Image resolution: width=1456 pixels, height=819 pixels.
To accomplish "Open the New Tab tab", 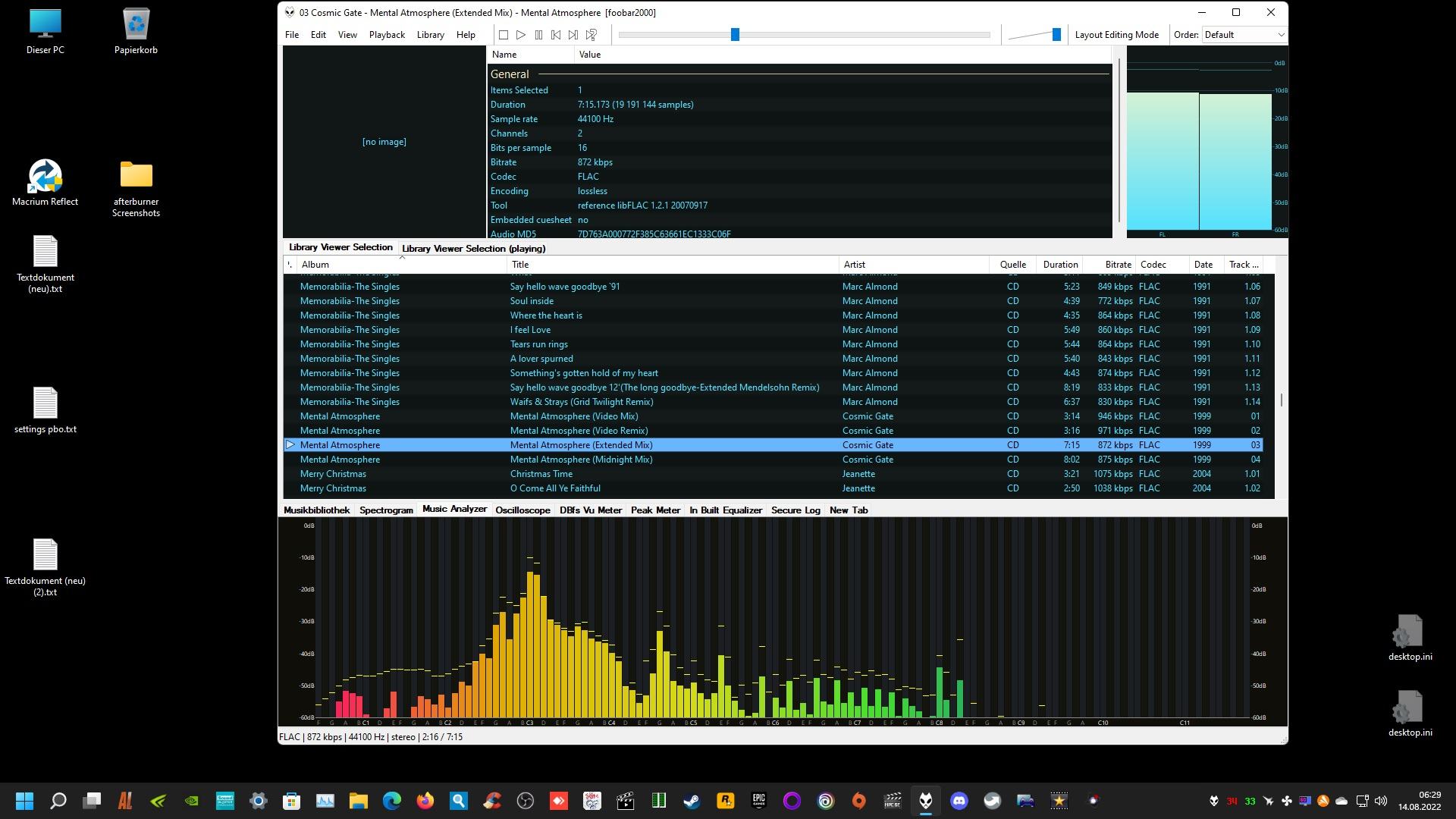I will click(849, 510).
